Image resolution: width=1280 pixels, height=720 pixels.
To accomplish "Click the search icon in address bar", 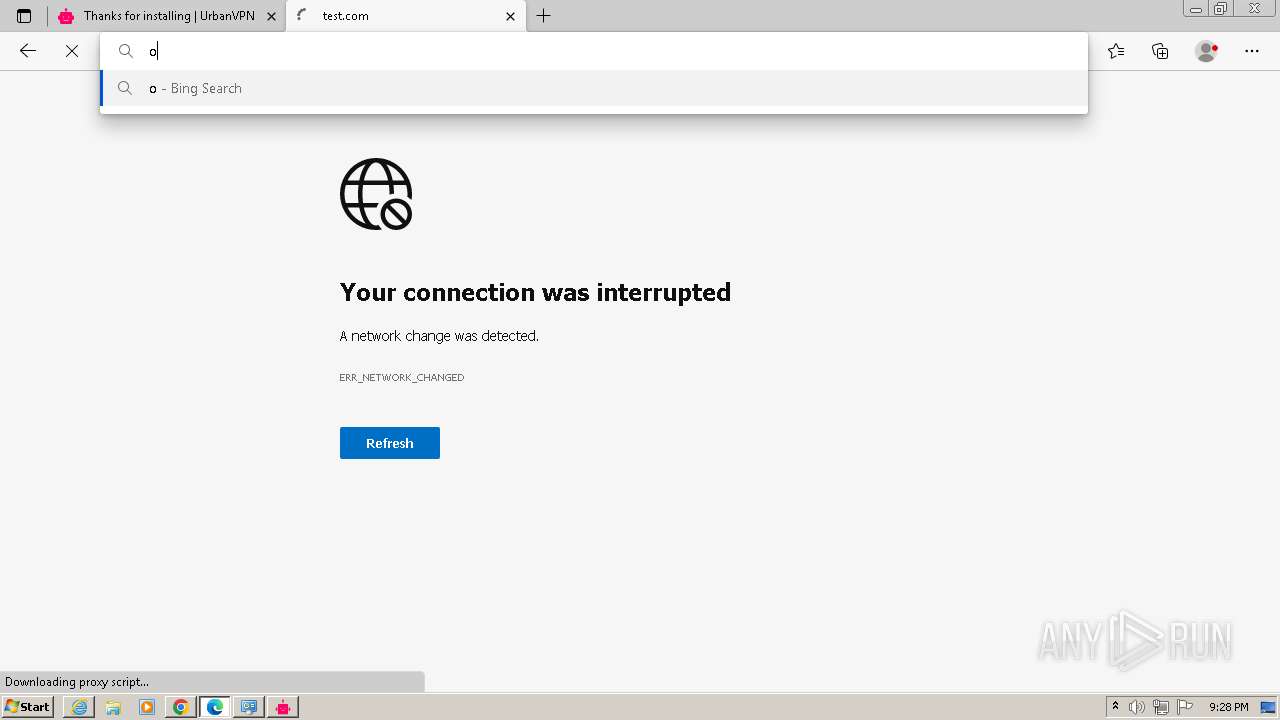I will pyautogui.click(x=126, y=51).
